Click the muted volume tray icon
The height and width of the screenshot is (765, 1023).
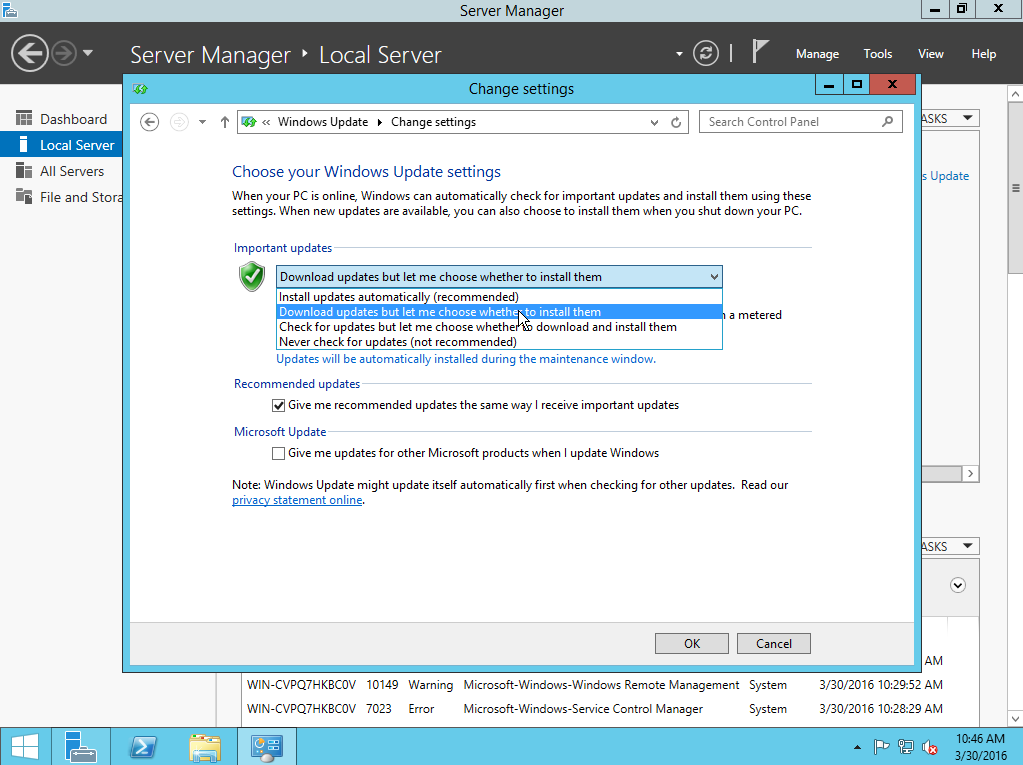click(x=930, y=747)
